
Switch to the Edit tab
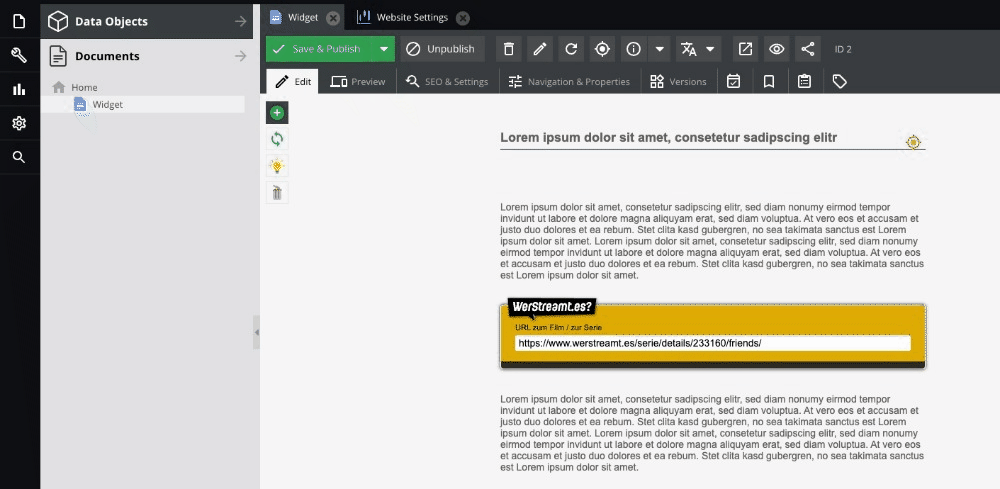pyautogui.click(x=293, y=82)
